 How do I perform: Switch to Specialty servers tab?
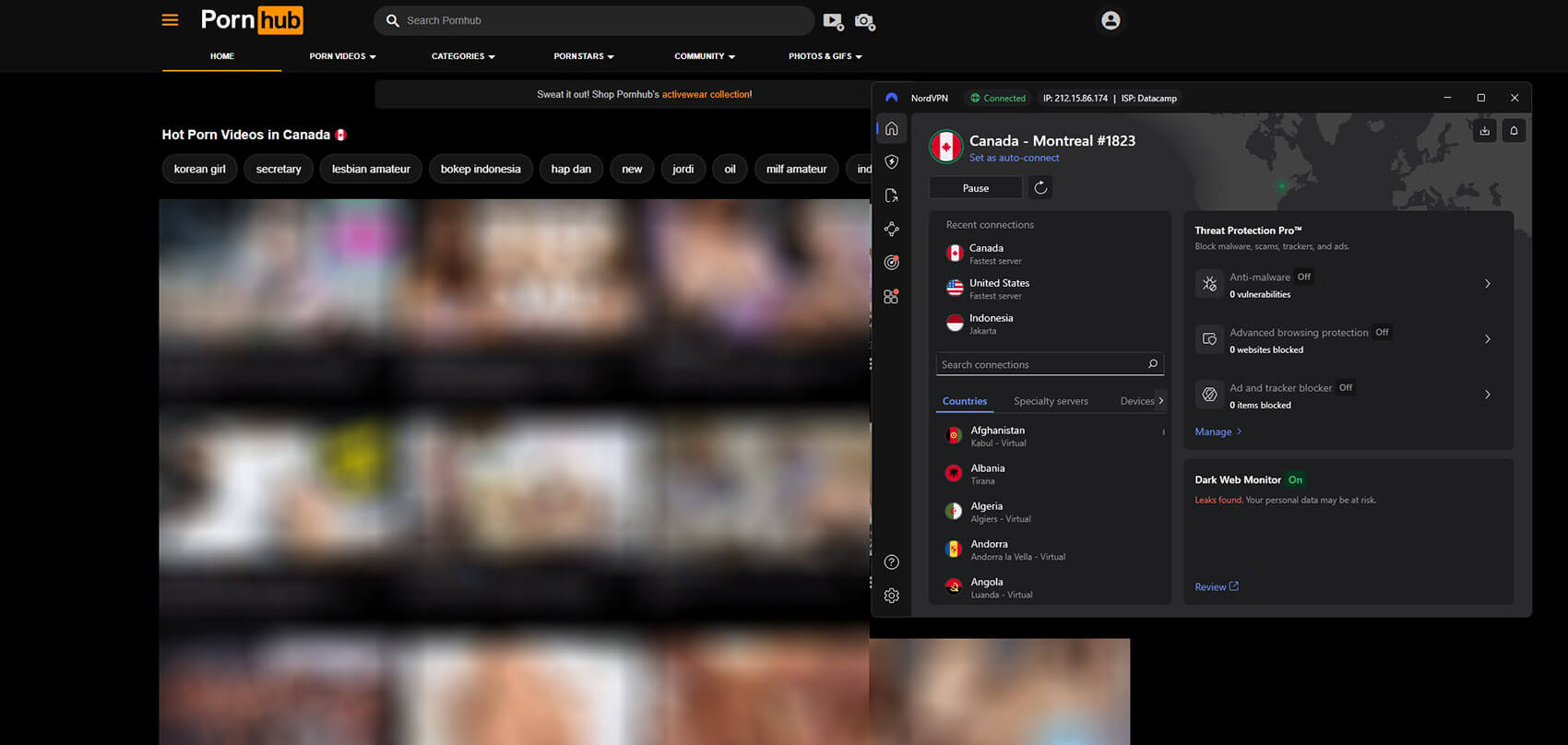[x=1051, y=401]
